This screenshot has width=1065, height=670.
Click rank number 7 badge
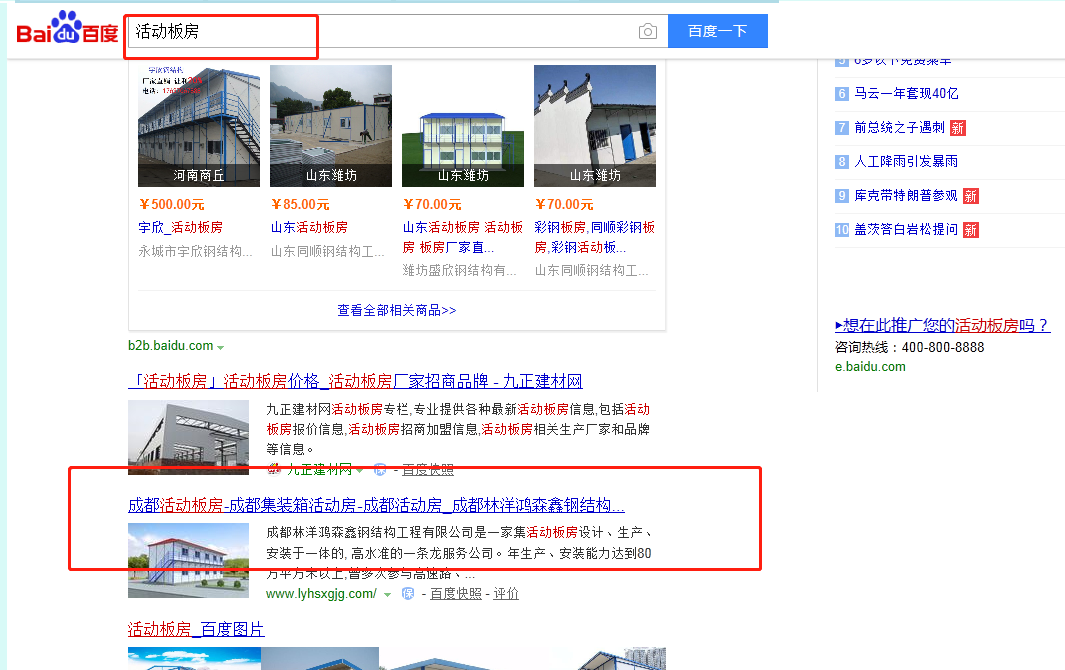tap(842, 128)
